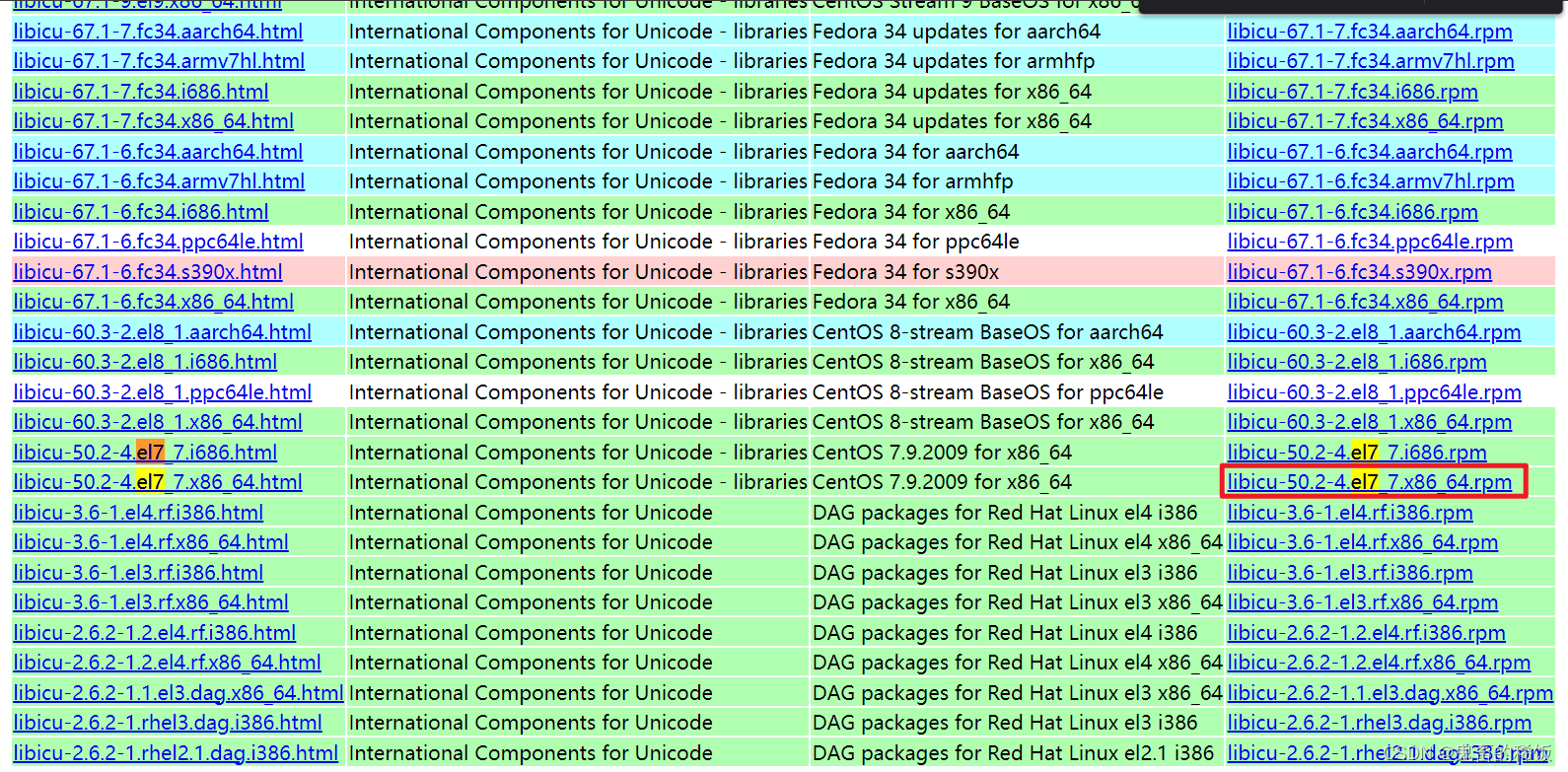Open libicu-3.6-1.el3.rf.i386.html link
This screenshot has width=1568, height=772.
click(x=138, y=573)
